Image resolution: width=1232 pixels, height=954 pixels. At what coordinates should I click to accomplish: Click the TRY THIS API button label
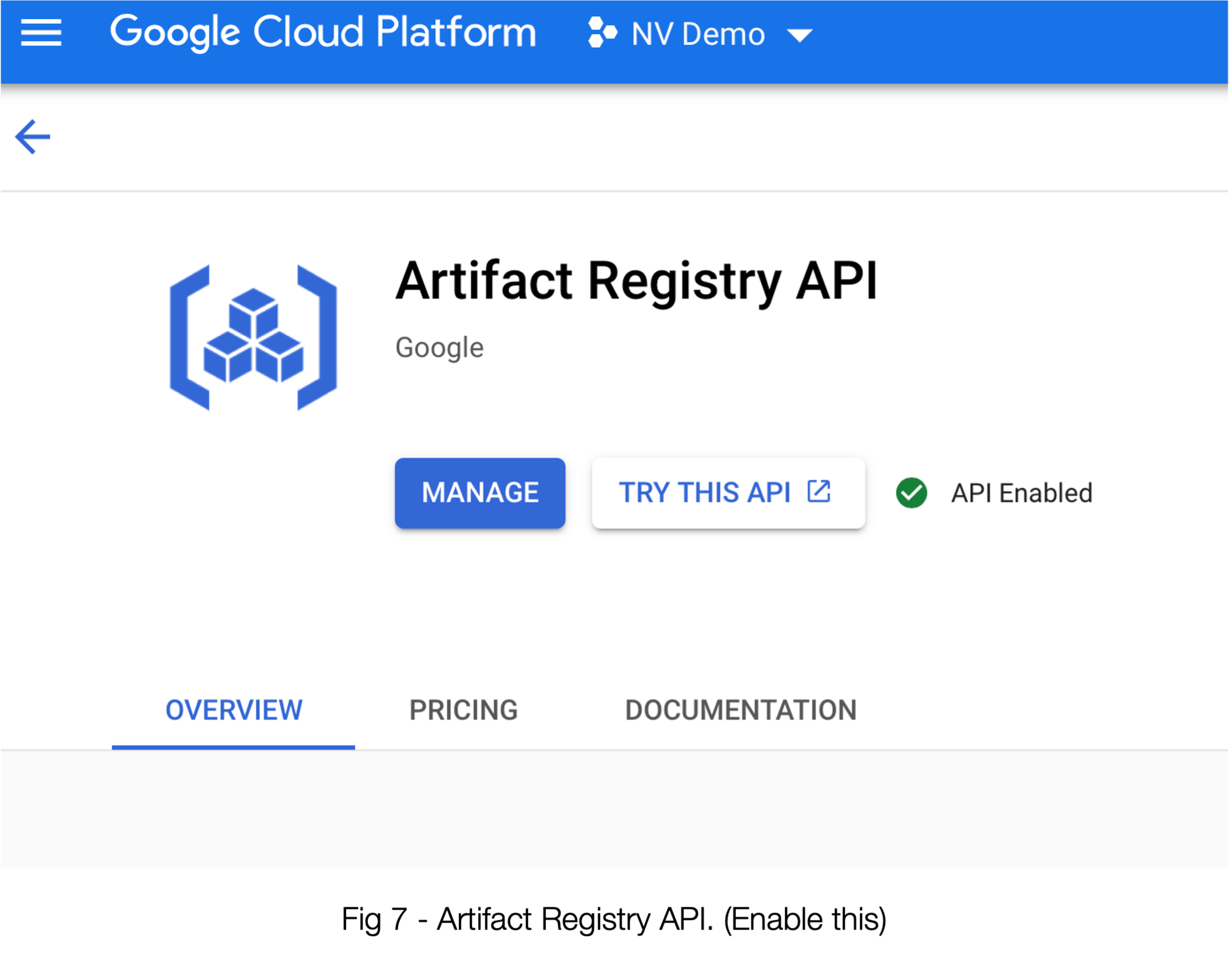coord(704,493)
